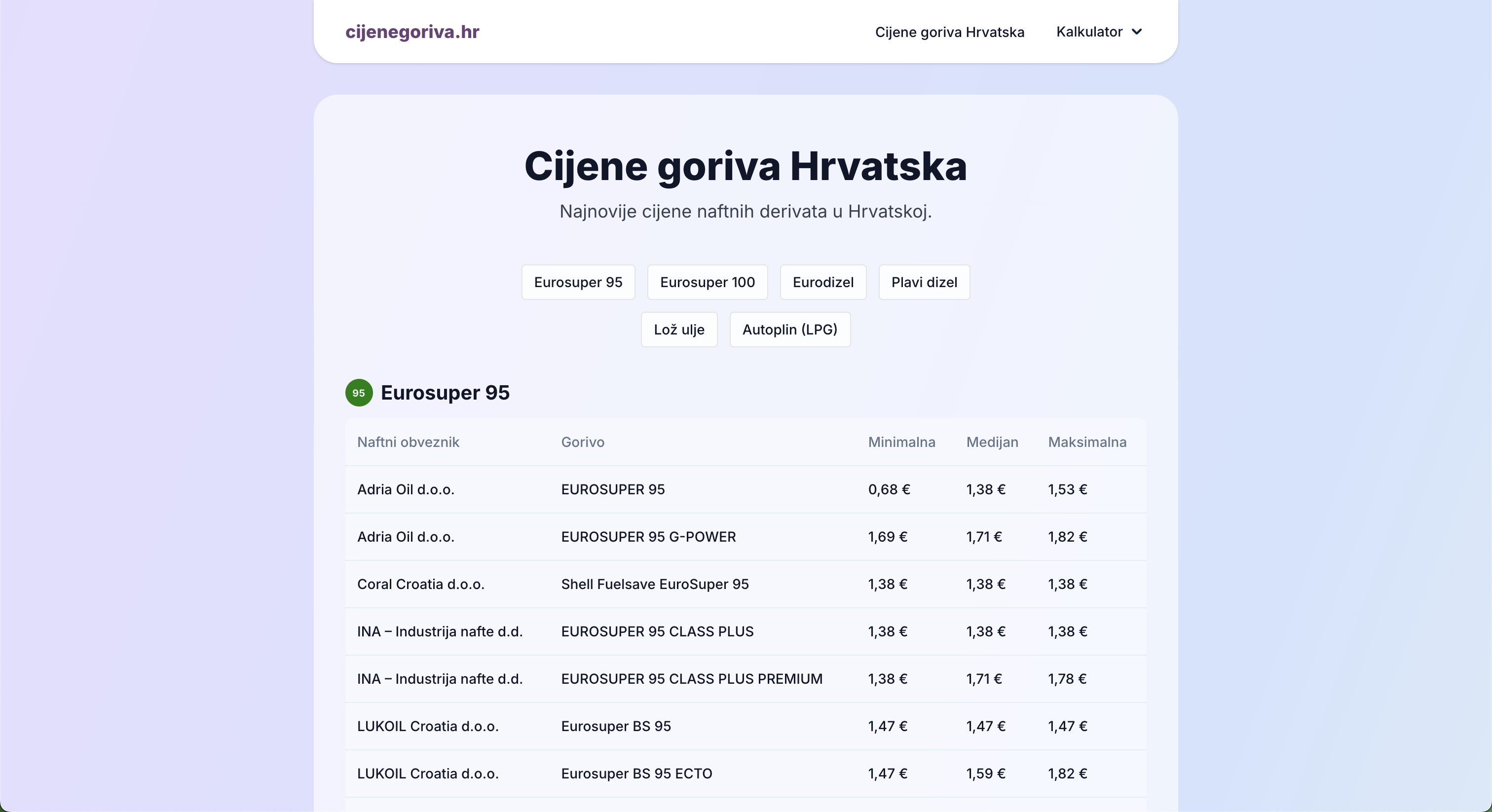The image size is (1492, 812).
Task: Select the 0,68 € minimum price
Action: [889, 489]
